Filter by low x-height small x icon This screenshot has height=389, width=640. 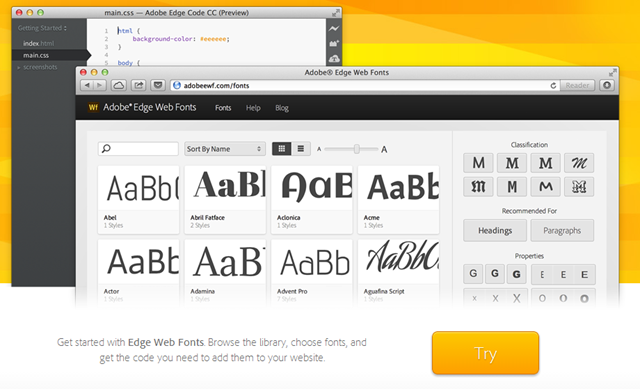pos(474,298)
